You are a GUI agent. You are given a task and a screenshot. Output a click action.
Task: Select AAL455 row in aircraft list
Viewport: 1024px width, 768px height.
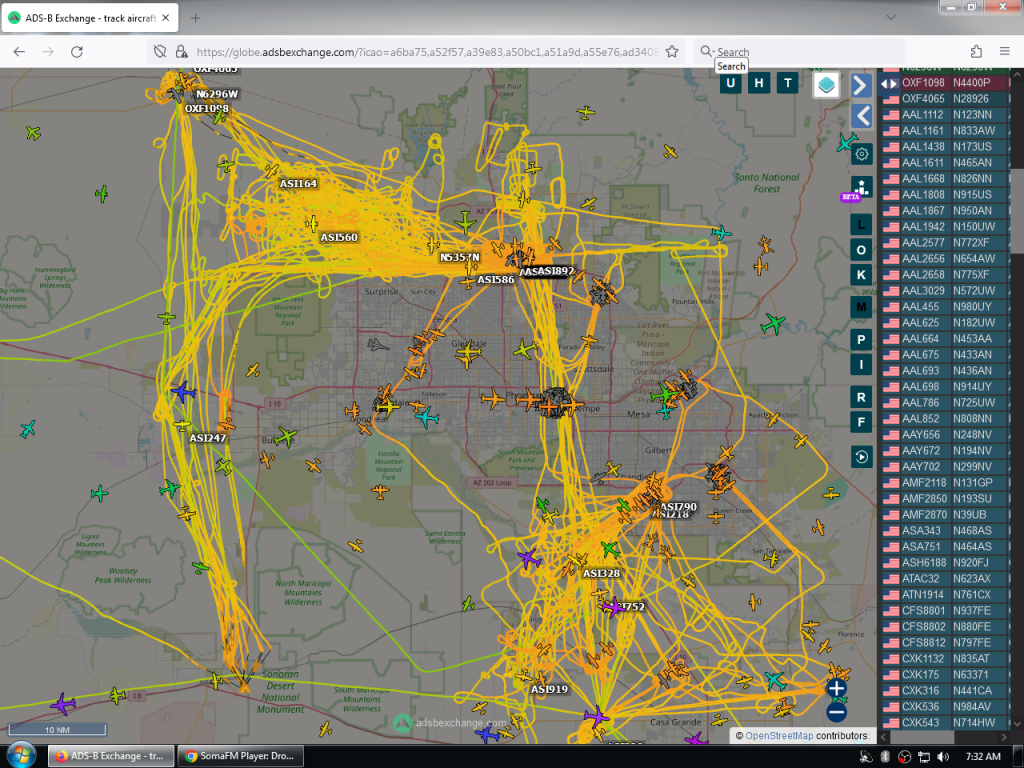[x=945, y=307]
